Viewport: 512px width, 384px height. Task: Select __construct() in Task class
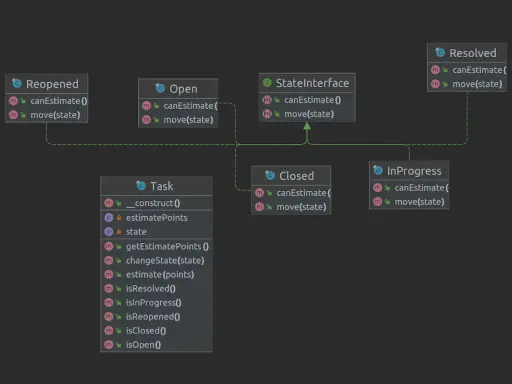coord(153,203)
